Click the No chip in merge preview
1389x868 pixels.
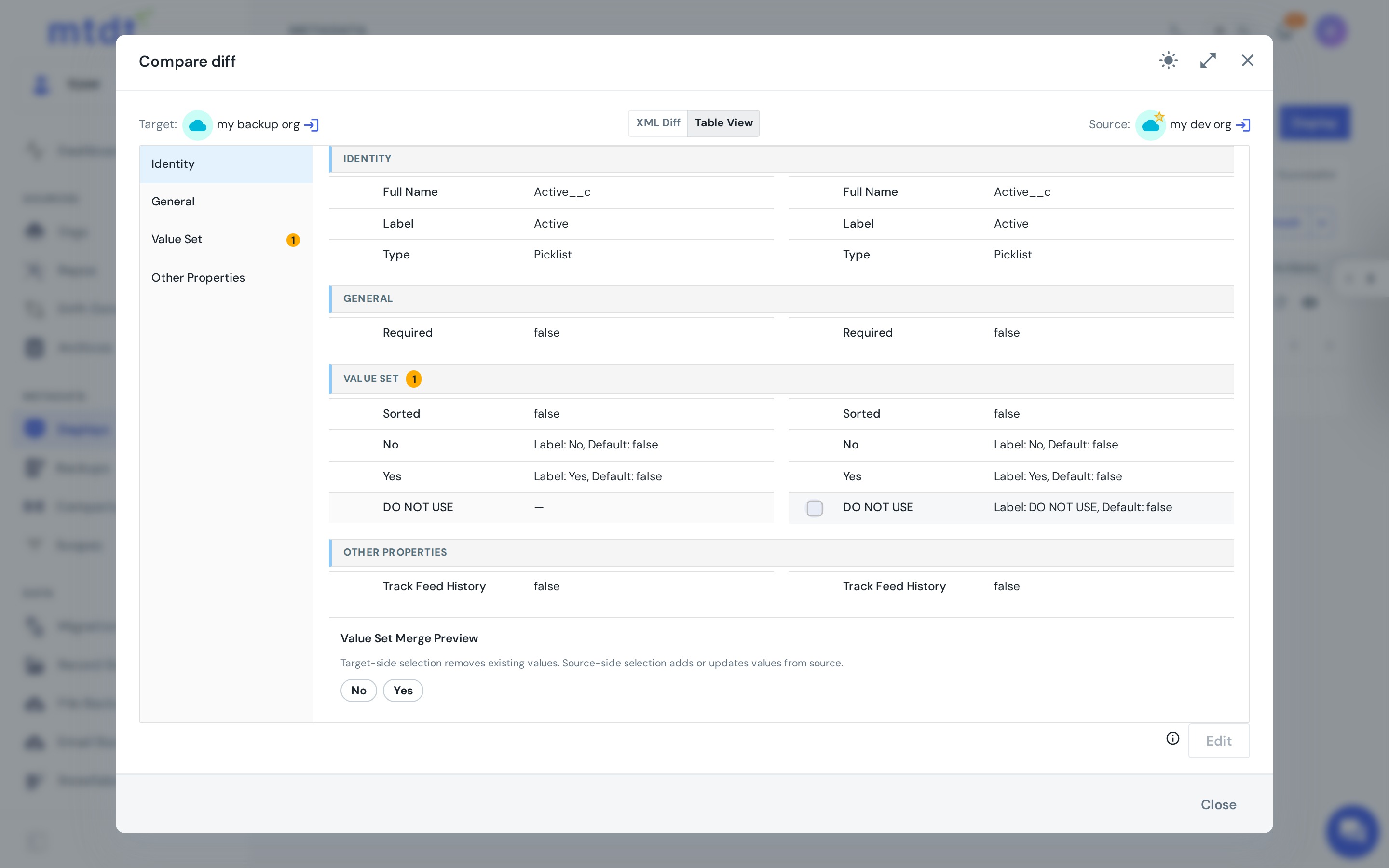pos(359,690)
